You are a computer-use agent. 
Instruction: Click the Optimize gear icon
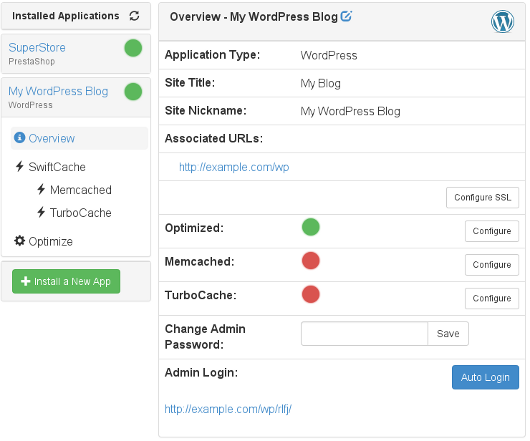tap(19, 241)
